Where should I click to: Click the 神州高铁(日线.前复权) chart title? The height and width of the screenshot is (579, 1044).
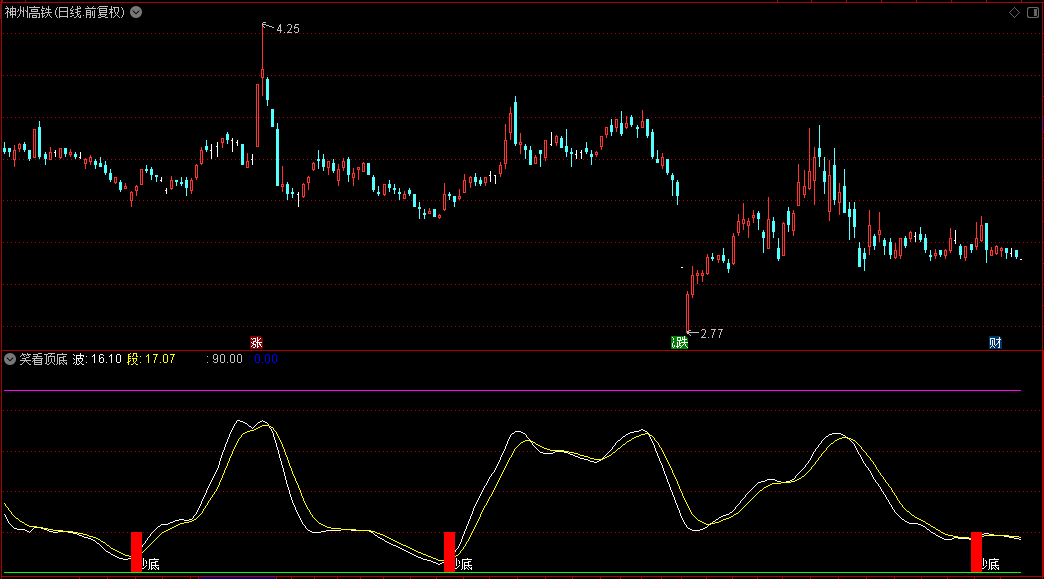click(65, 12)
